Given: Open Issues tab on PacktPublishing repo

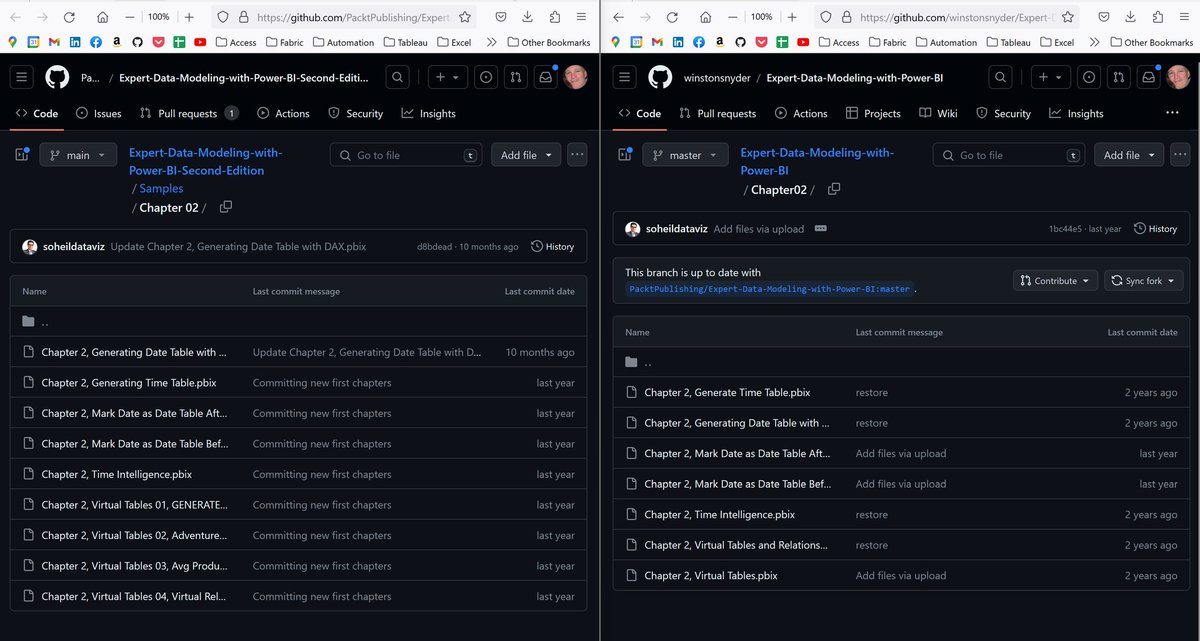Looking at the screenshot, I should [99, 113].
